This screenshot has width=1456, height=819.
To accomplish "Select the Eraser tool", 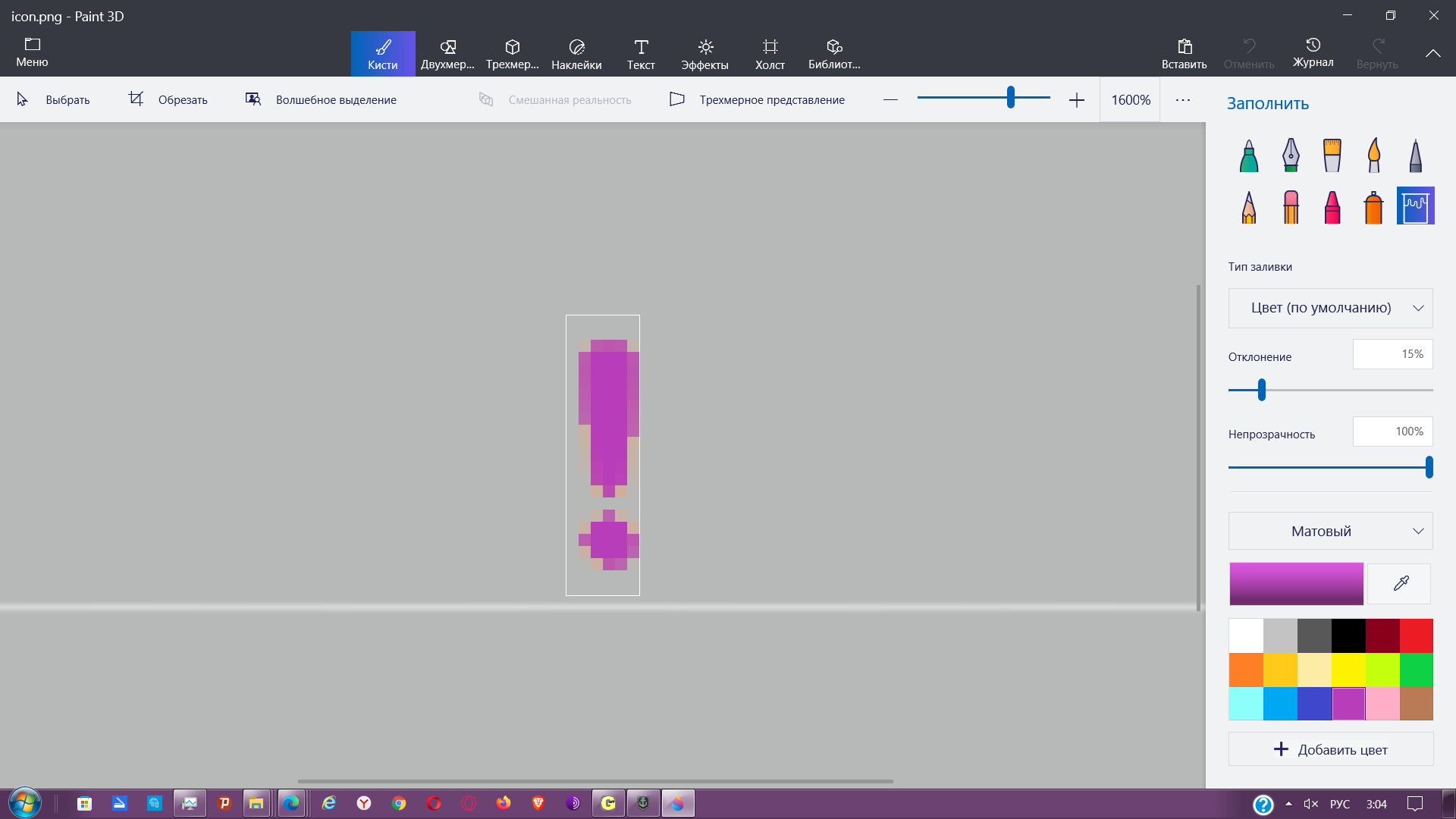I will pos(1291,206).
